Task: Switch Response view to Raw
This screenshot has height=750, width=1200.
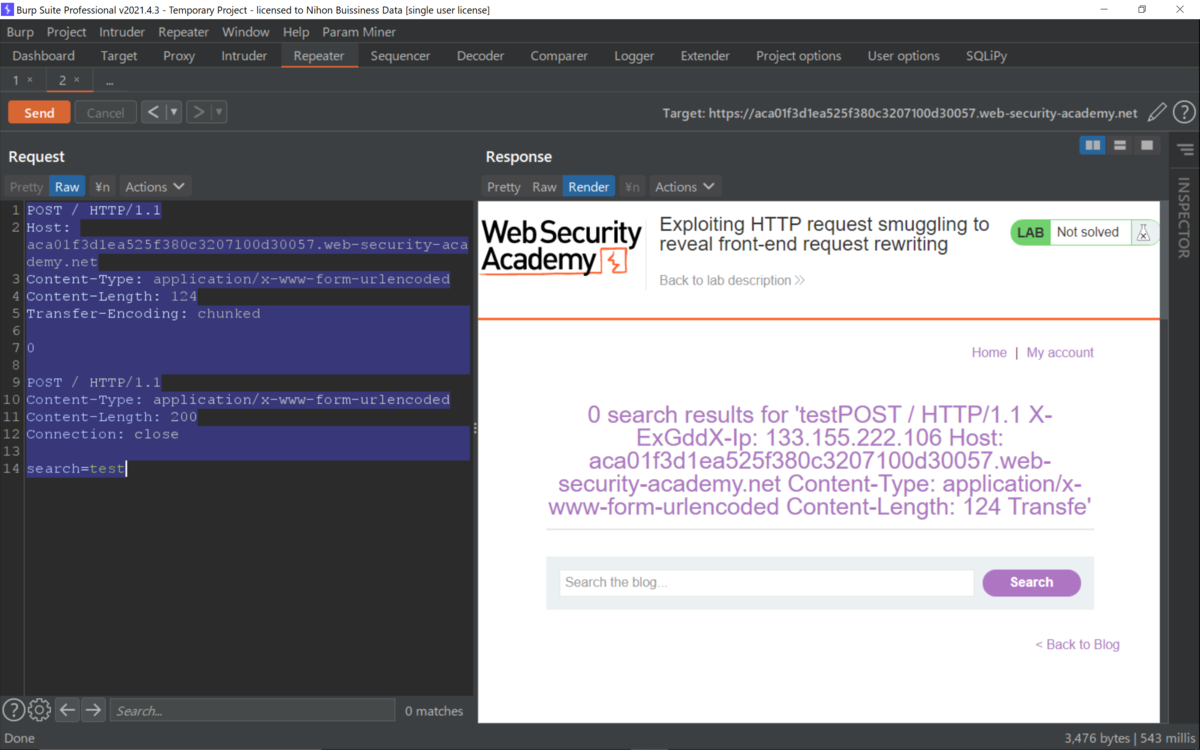Action: pyautogui.click(x=544, y=187)
